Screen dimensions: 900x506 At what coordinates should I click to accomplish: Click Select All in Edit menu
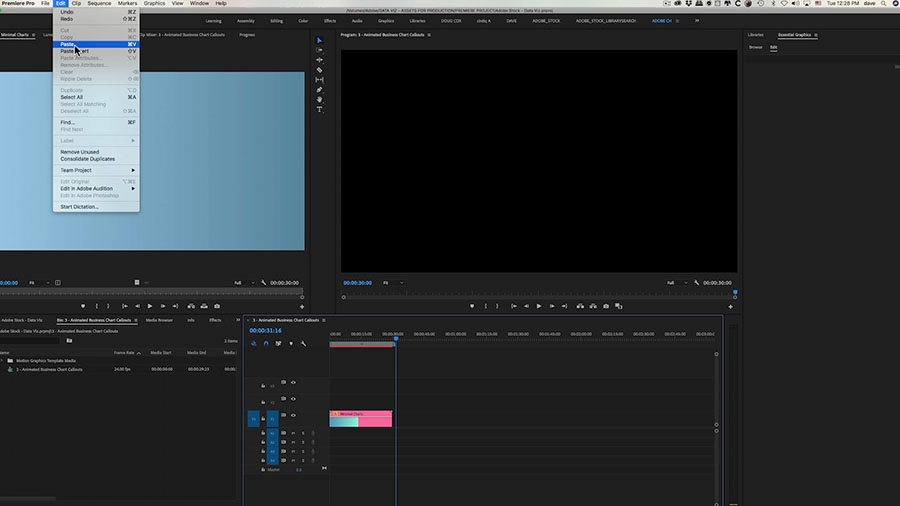pyautogui.click(x=72, y=97)
